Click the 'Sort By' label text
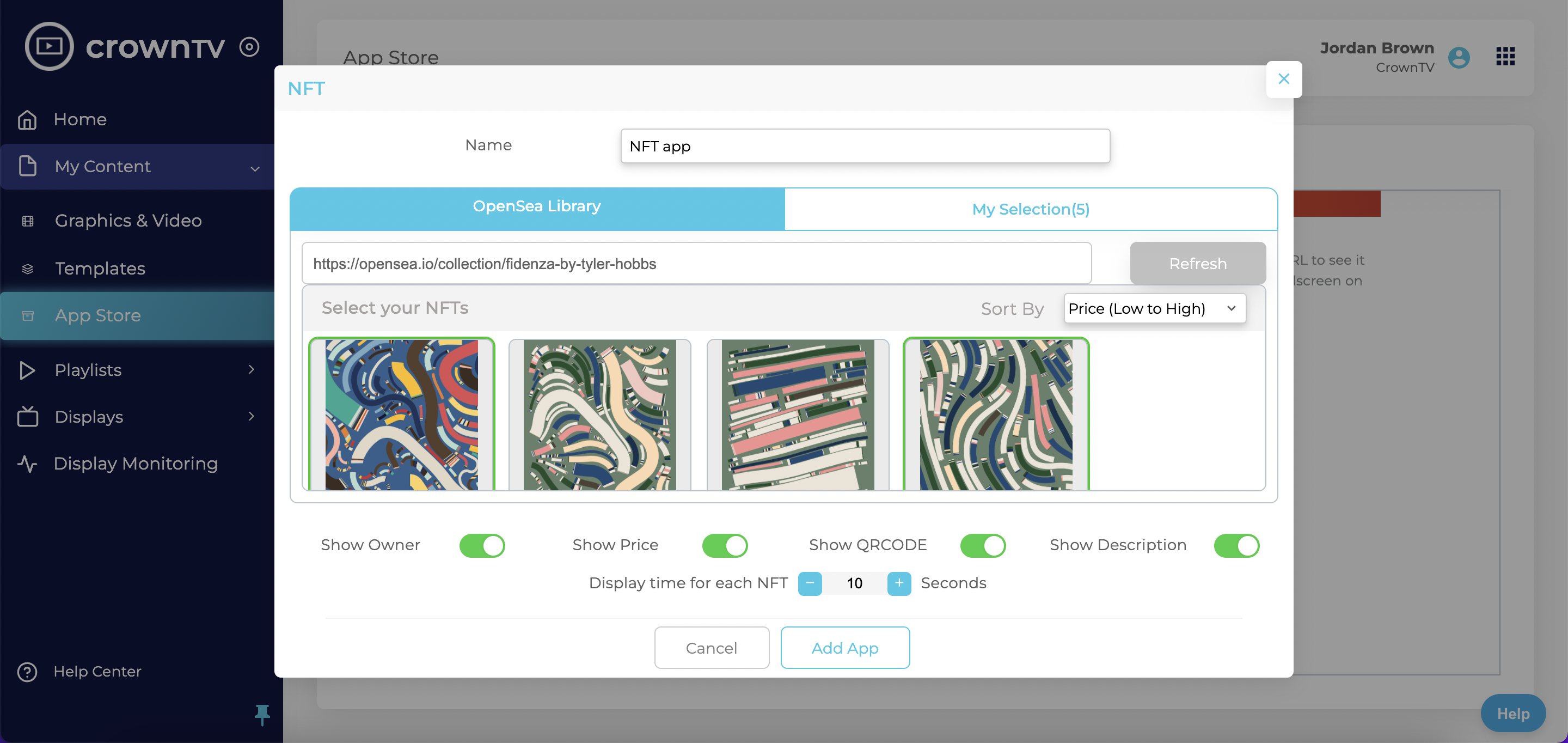Image resolution: width=1568 pixels, height=743 pixels. click(x=1012, y=309)
